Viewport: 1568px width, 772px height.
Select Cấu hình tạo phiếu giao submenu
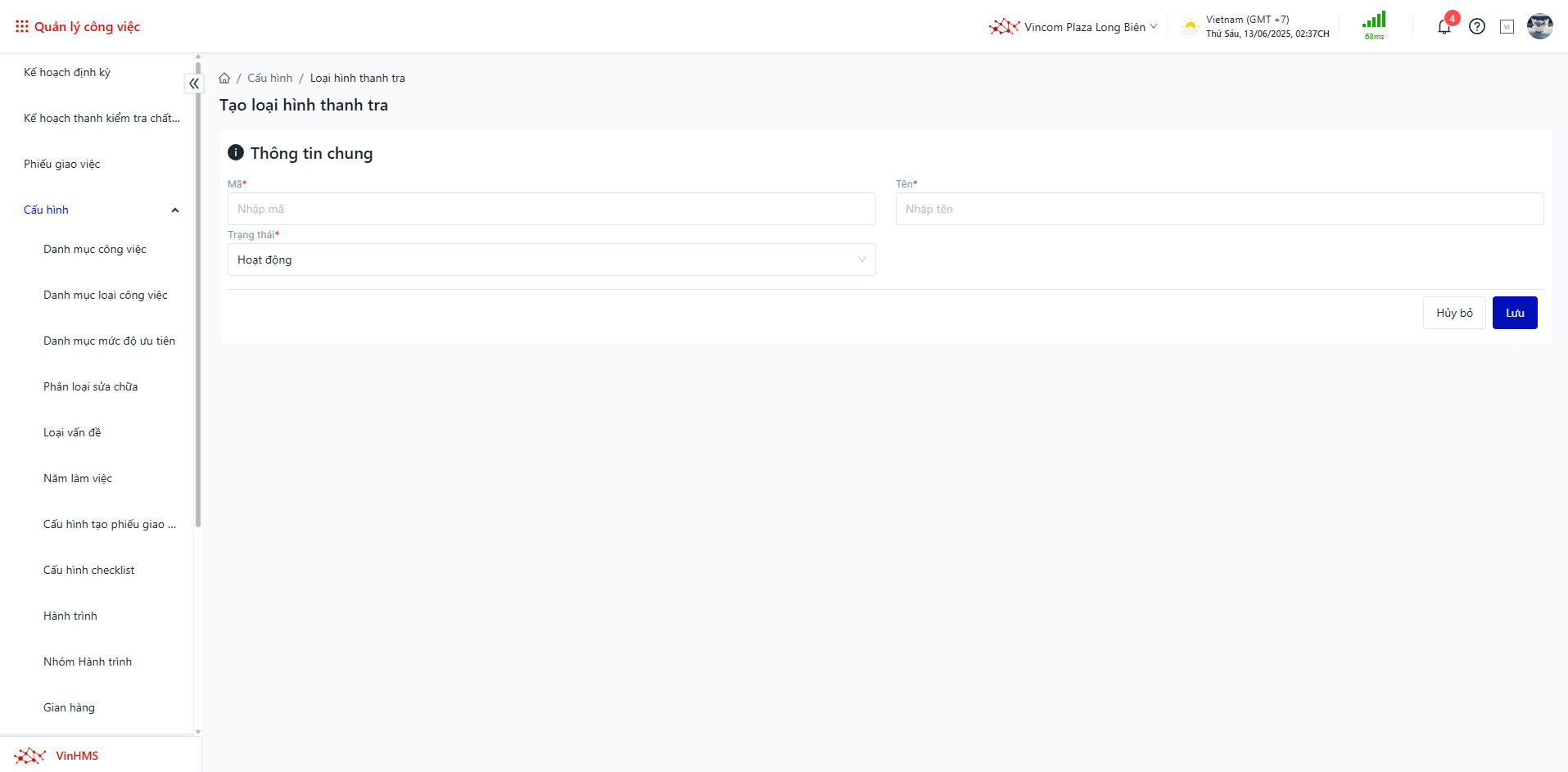(x=110, y=524)
